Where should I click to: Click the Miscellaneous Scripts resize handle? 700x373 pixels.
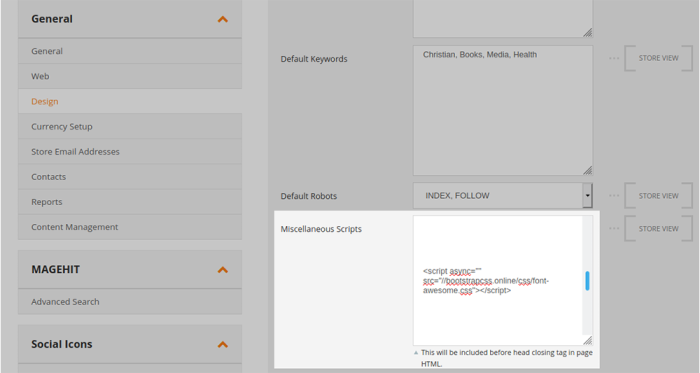click(x=588, y=340)
